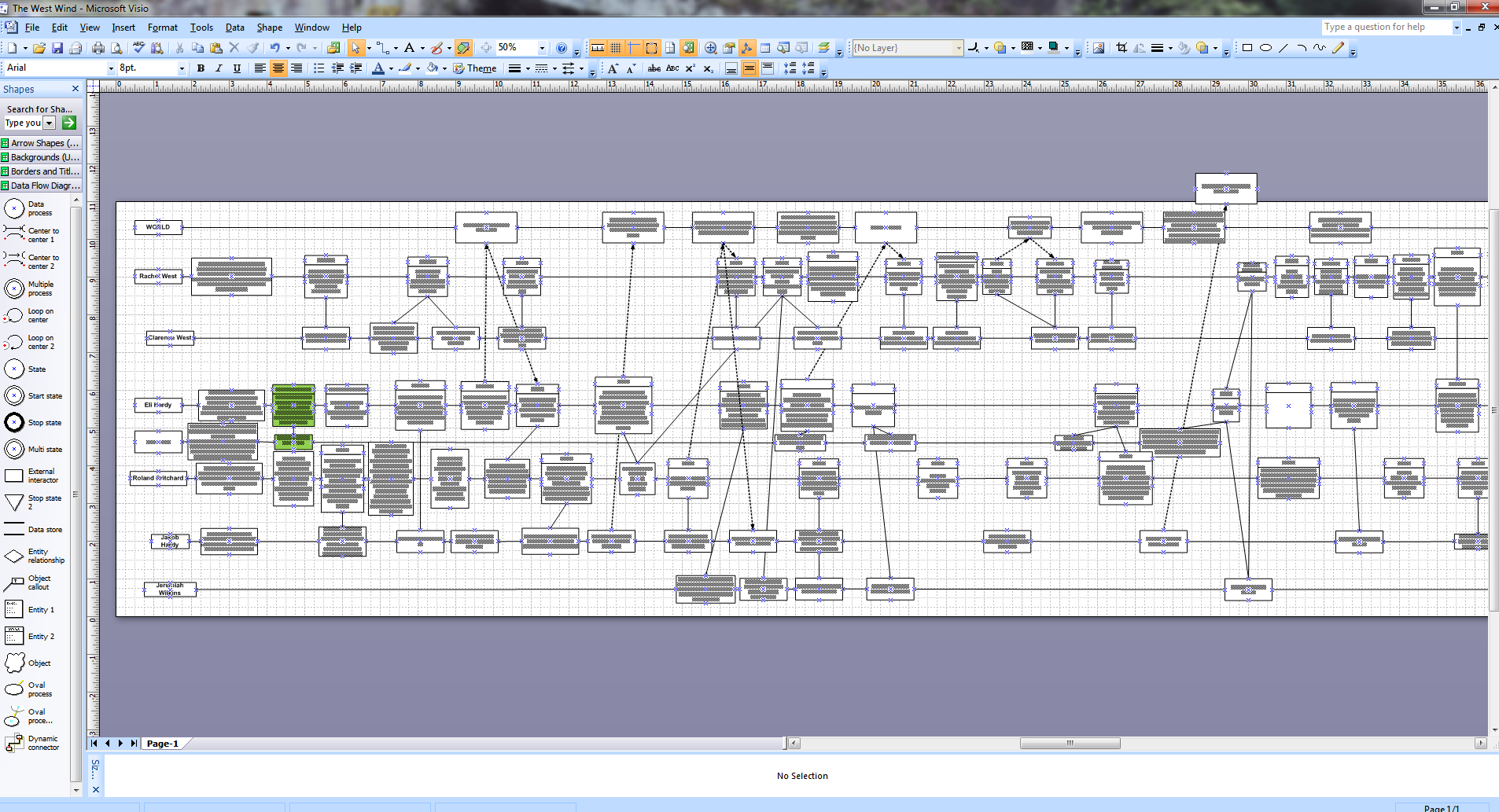Click the Line Color swatch
Image resolution: width=1499 pixels, height=812 pixels.
tap(404, 68)
